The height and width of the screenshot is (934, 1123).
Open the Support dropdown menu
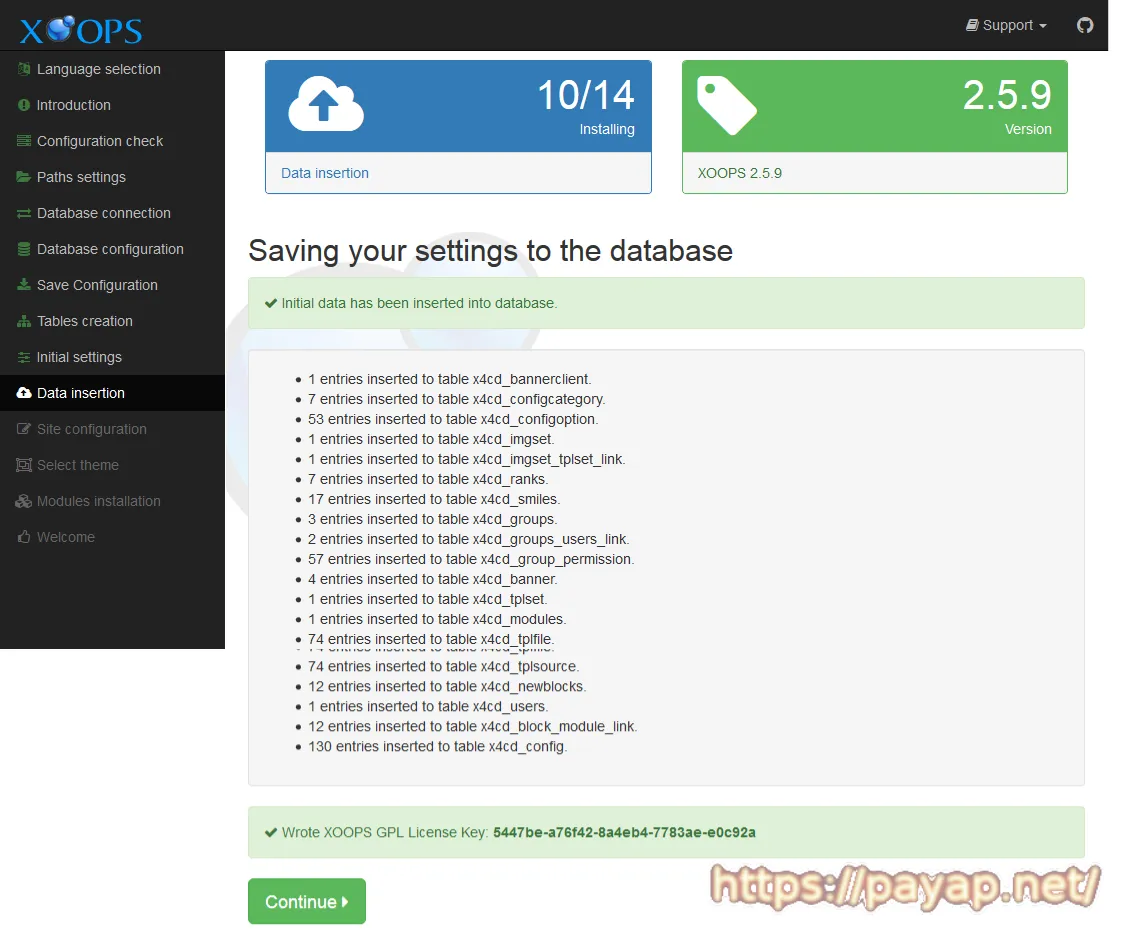tap(1006, 25)
